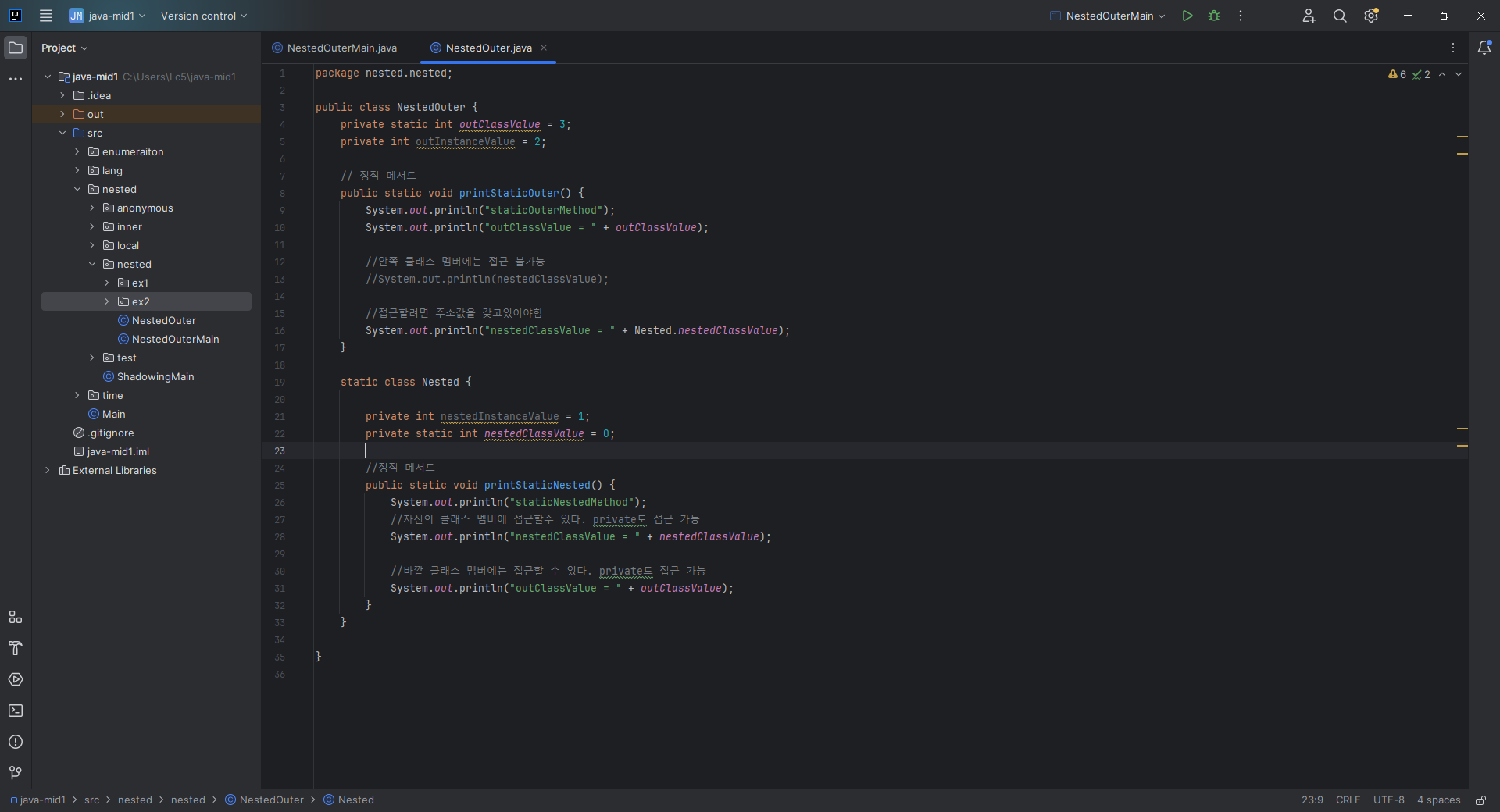Screen dimensions: 1500x812
Task: Toggle read-only lock icon in status bar
Action: point(1480,800)
